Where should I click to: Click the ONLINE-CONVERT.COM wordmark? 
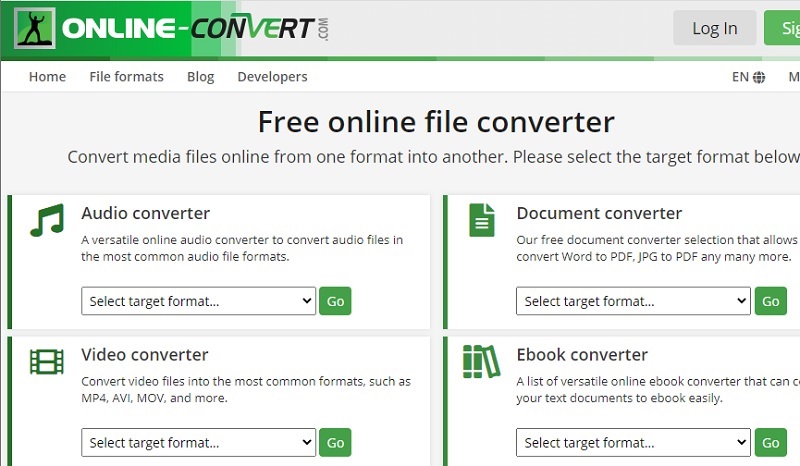tap(195, 28)
